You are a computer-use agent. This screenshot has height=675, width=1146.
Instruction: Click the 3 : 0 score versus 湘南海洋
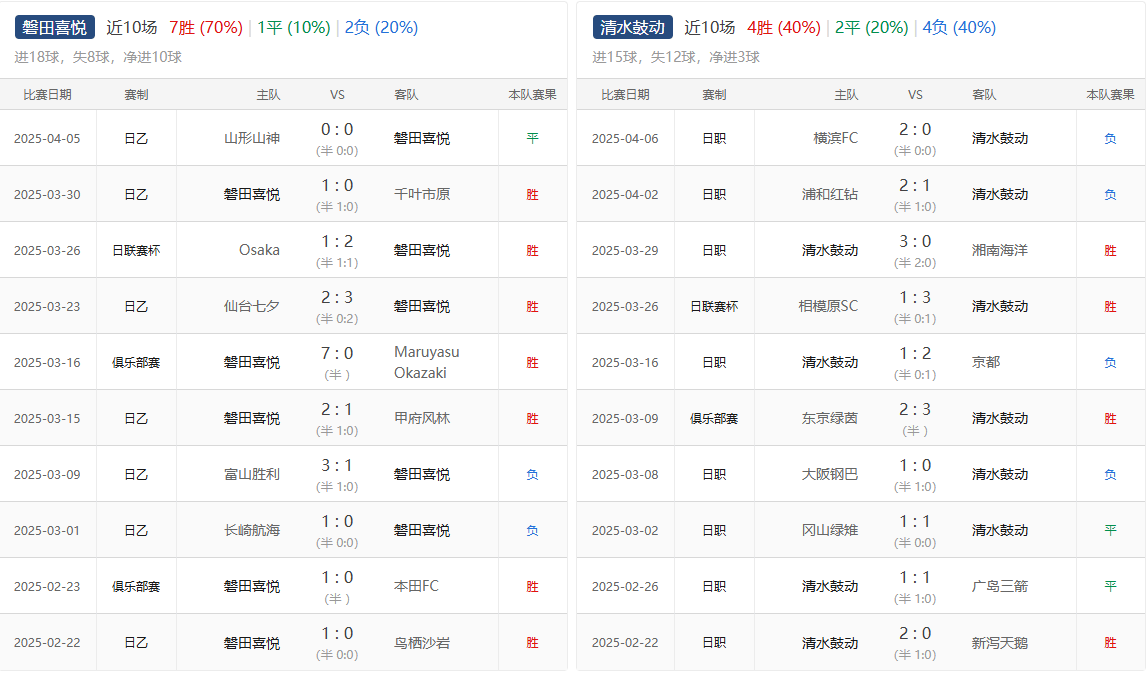pos(915,241)
